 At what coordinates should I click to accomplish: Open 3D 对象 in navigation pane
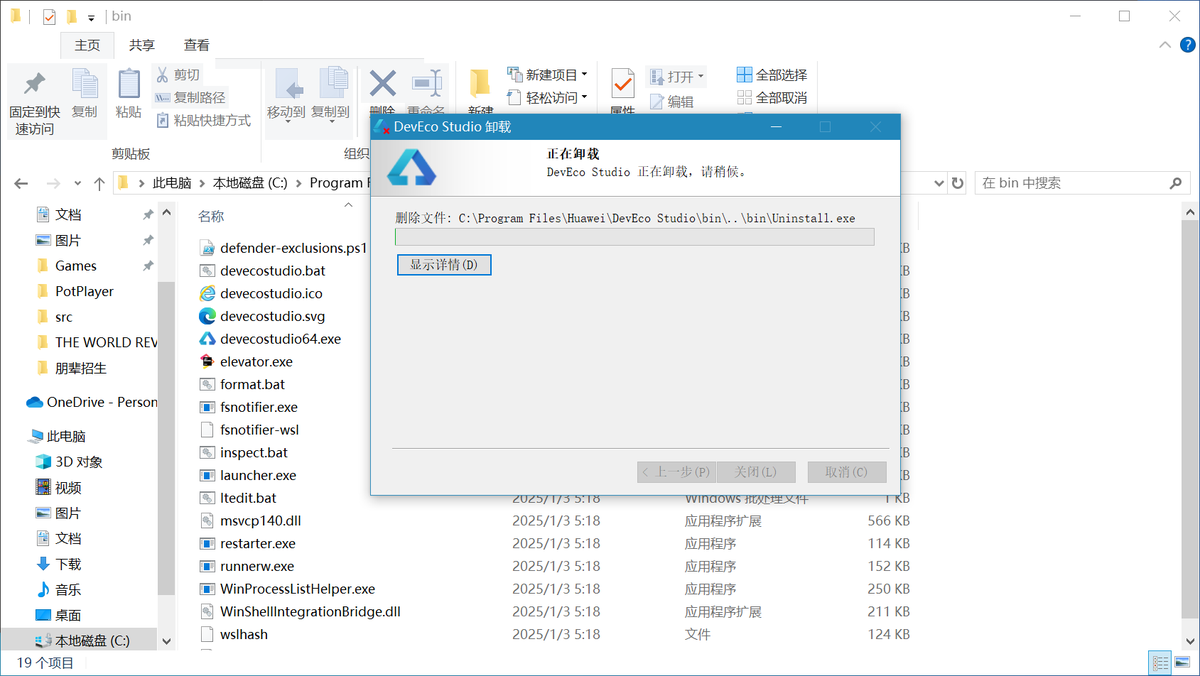click(79, 462)
